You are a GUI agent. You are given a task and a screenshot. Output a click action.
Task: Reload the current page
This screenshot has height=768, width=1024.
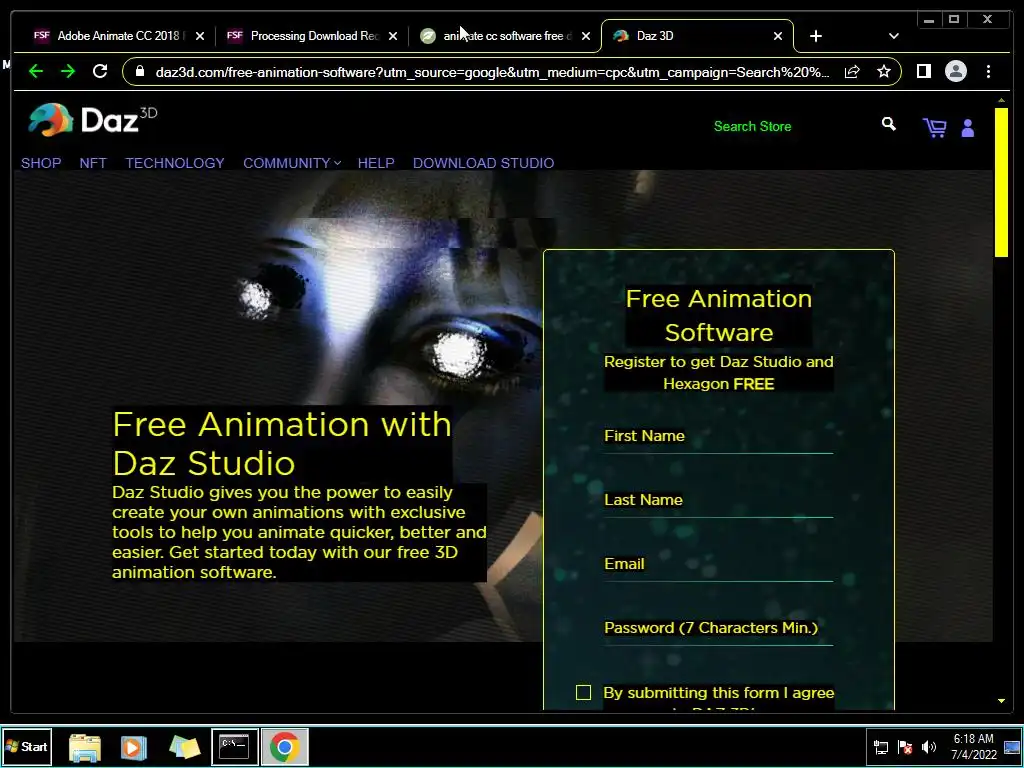coord(100,71)
